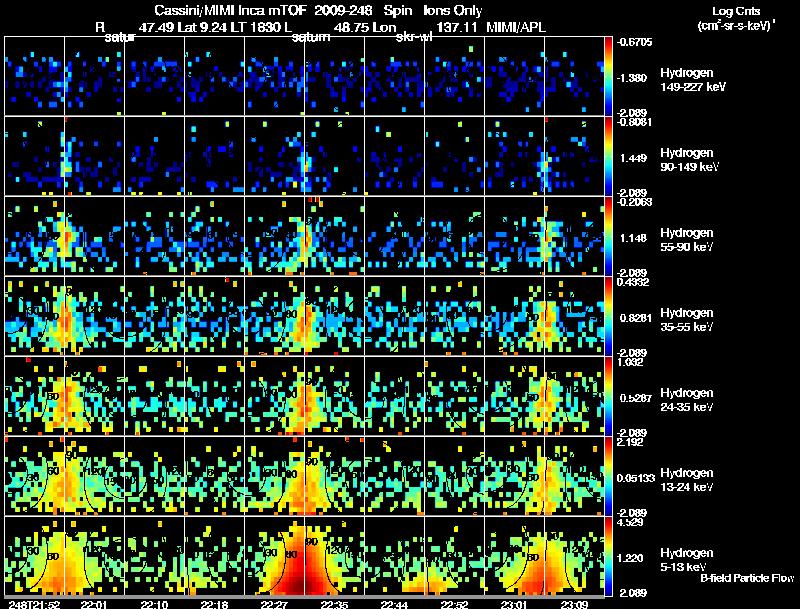The height and width of the screenshot is (609, 800).
Task: Click the colorbar midpoint value '1.148'
Action: coord(633,238)
